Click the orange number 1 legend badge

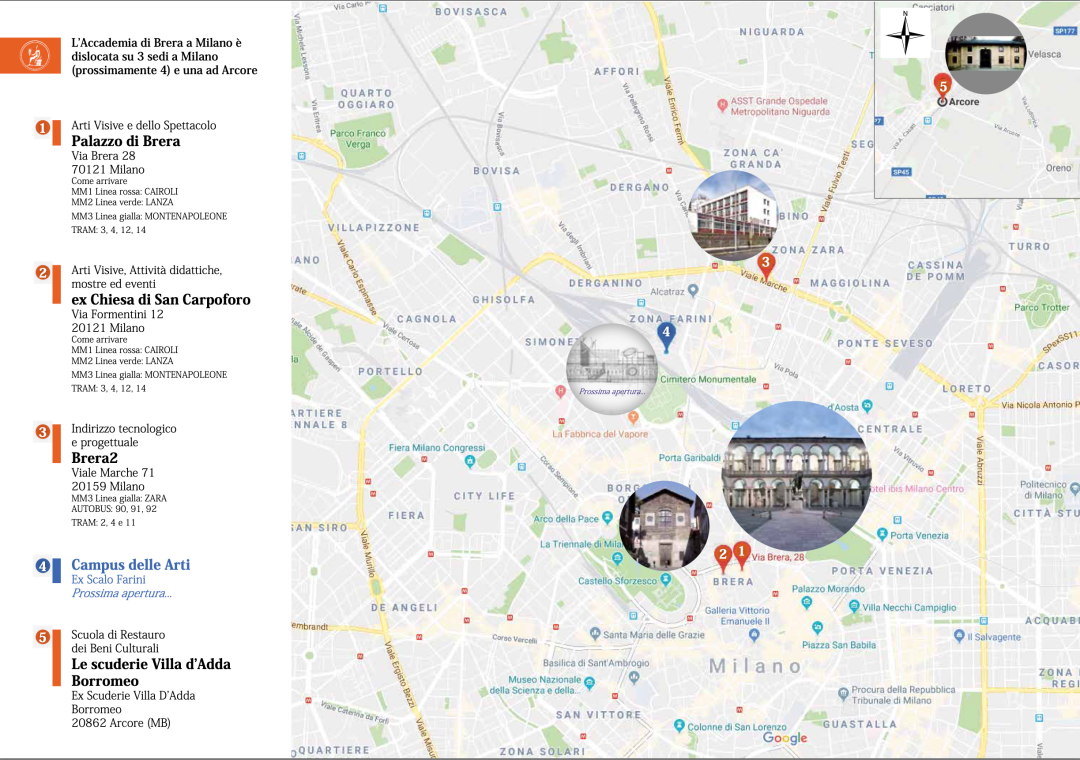tap(43, 127)
